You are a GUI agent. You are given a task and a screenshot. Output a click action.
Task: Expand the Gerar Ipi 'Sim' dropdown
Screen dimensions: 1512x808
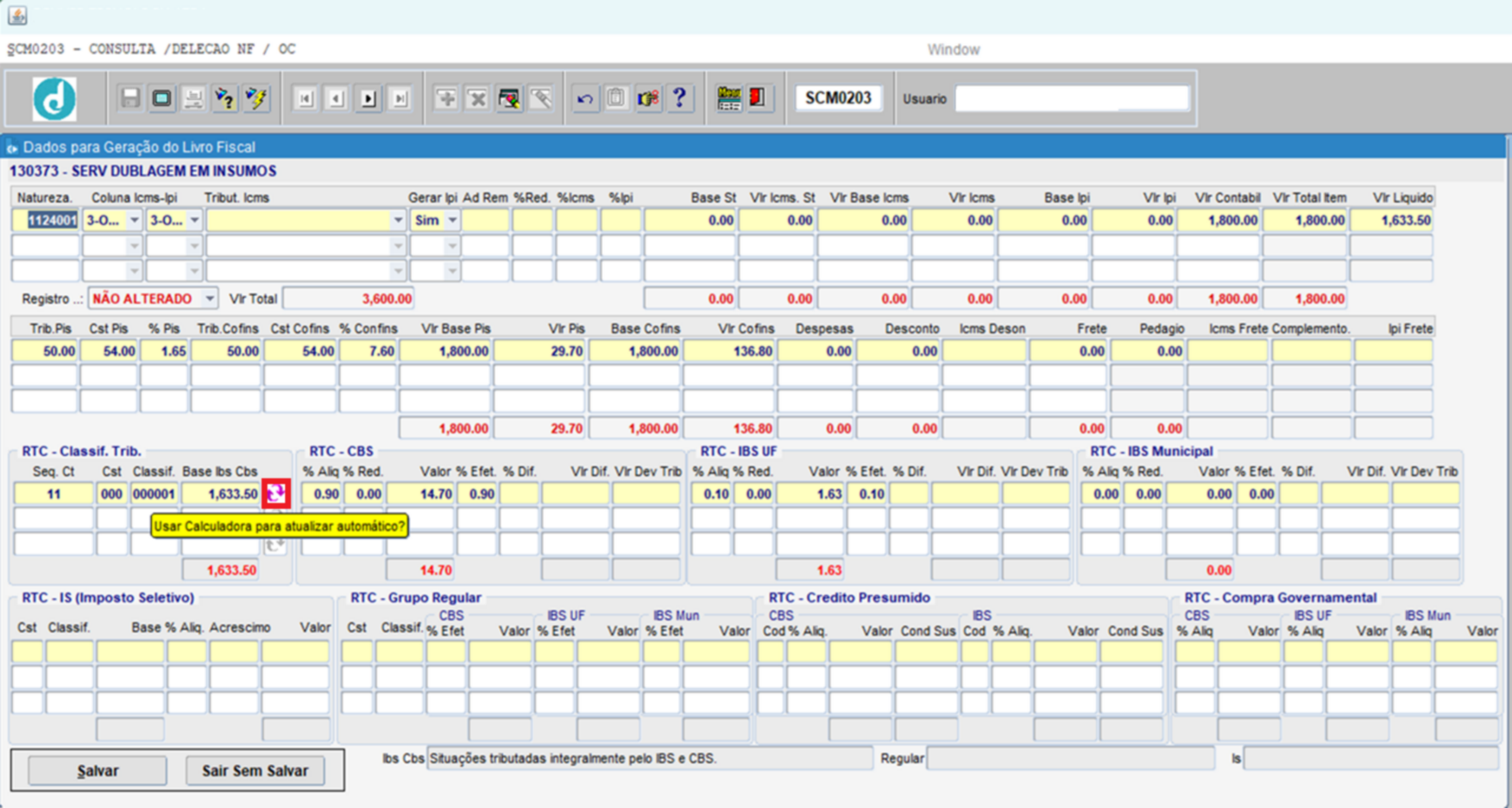(452, 221)
